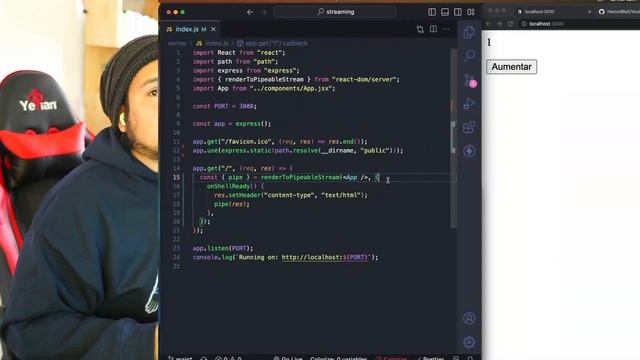Click app.listen(PORT) on line 23
The image size is (640, 360).
[223, 248]
